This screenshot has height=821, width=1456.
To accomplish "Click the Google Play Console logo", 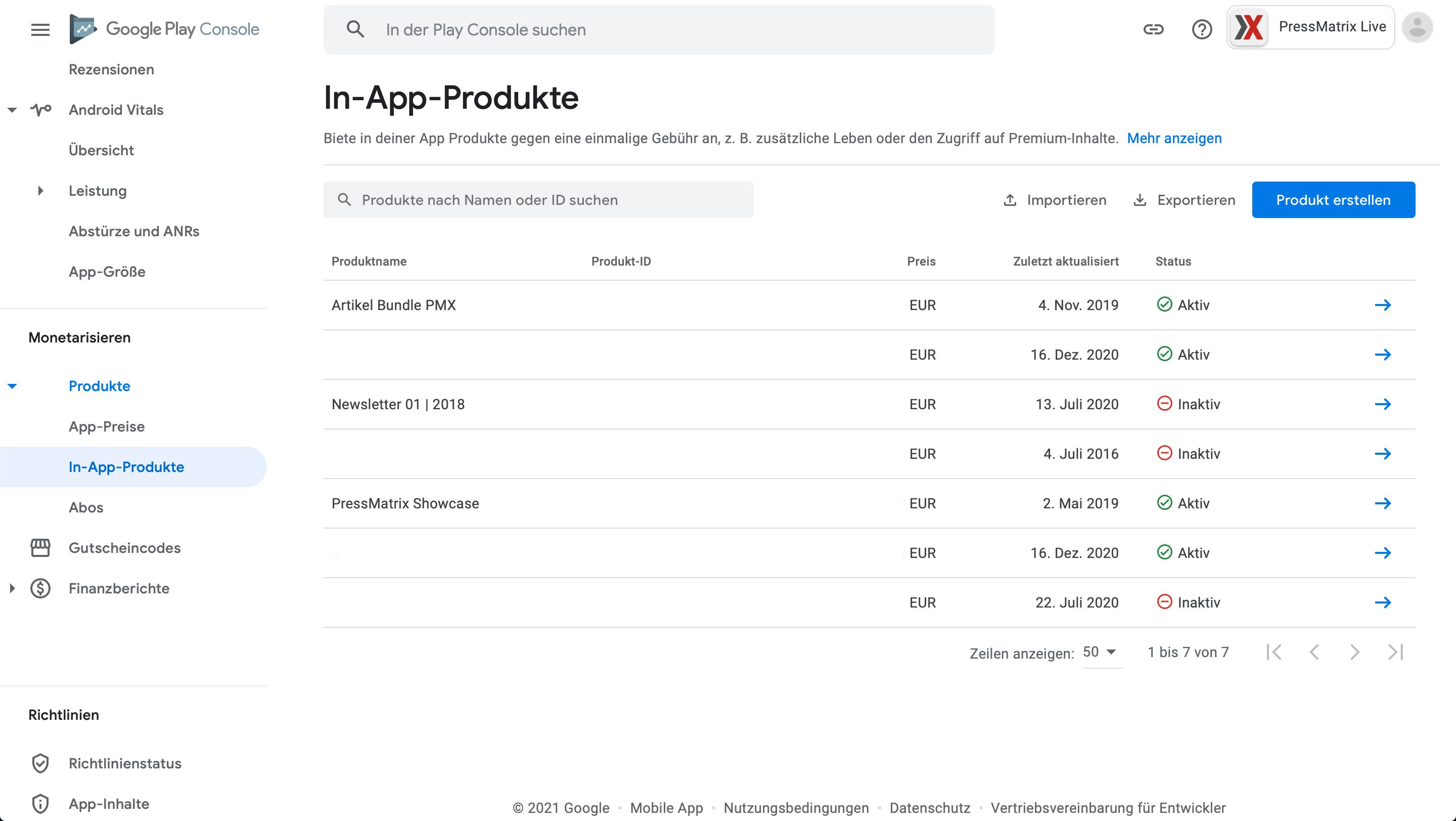I will [164, 29].
